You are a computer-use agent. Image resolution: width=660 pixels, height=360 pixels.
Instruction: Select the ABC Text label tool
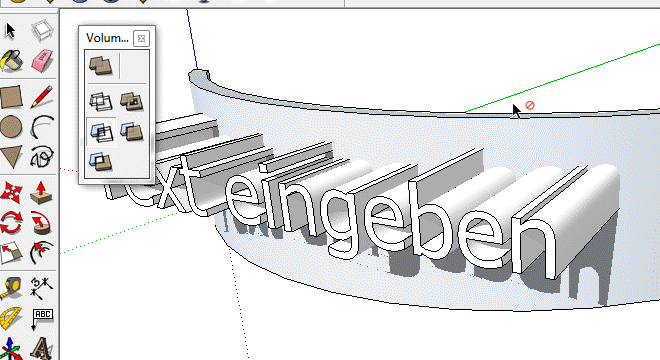[42, 319]
